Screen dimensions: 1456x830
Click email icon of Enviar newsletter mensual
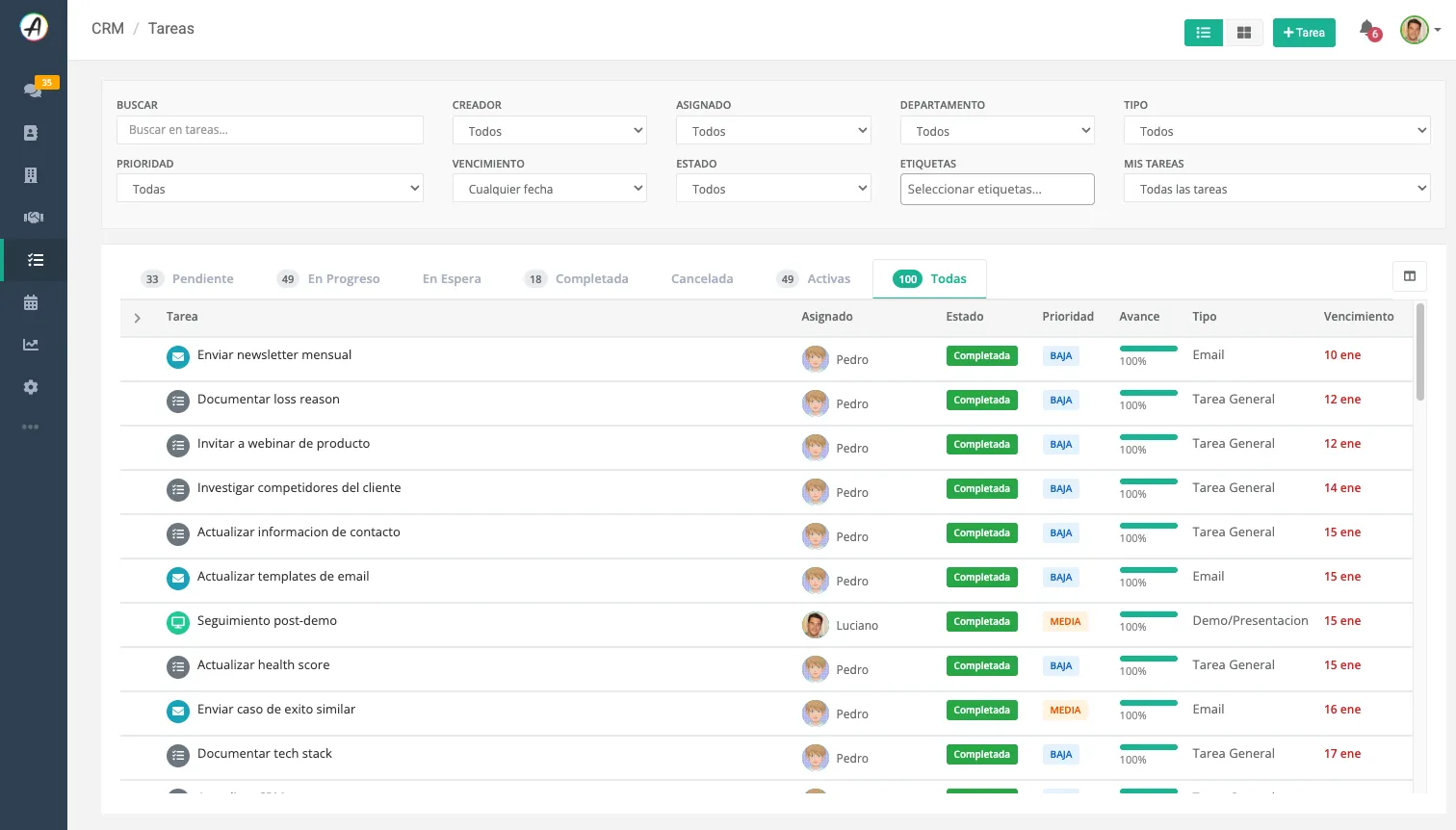178,357
